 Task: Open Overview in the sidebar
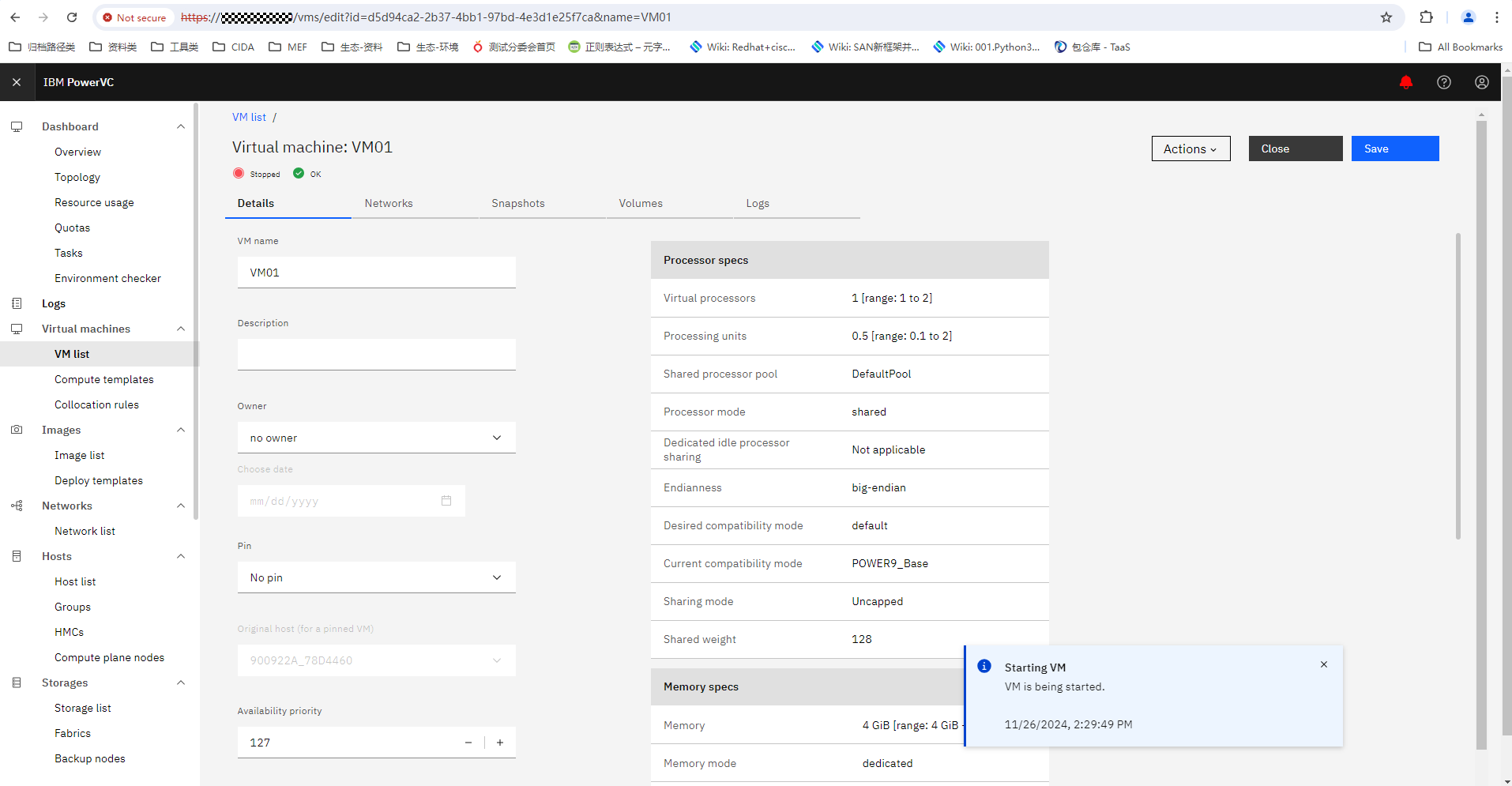coord(77,152)
